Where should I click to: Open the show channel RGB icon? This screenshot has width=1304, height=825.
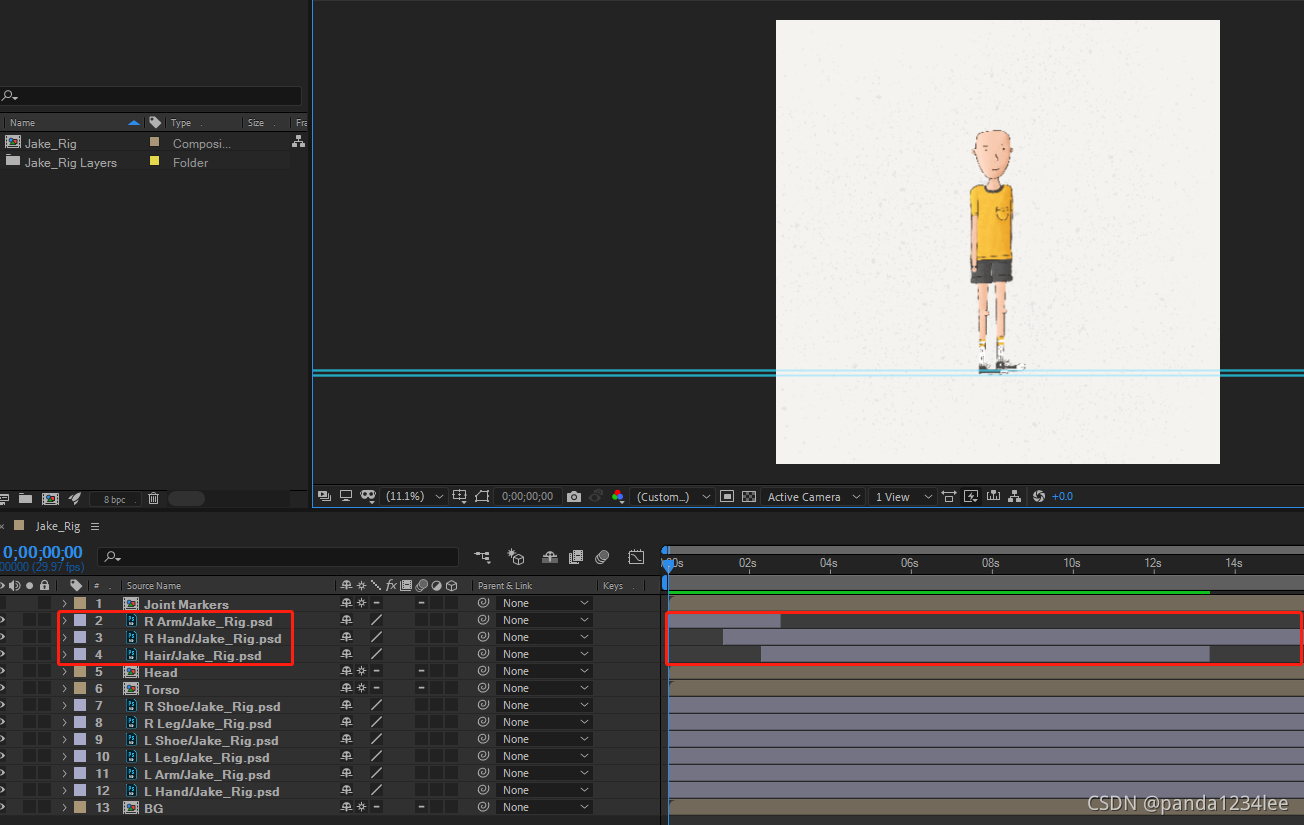(618, 496)
